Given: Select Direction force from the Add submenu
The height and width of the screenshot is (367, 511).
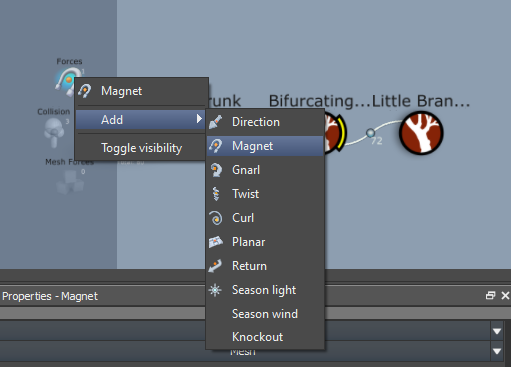Looking at the screenshot, I should click(x=265, y=122).
